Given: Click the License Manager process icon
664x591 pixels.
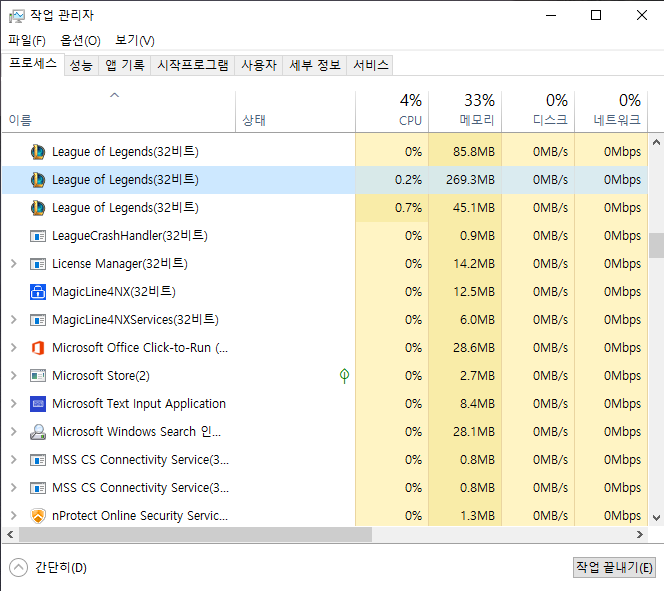Looking at the screenshot, I should 38,264.
